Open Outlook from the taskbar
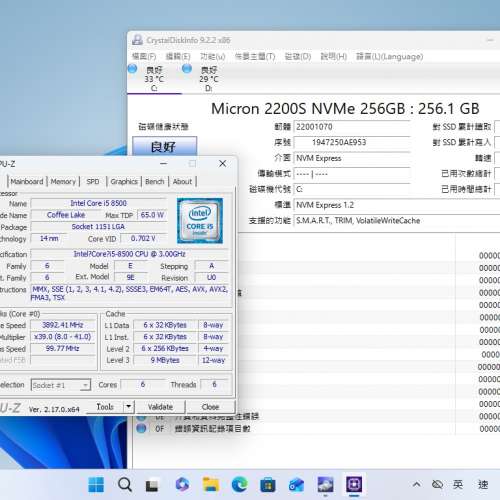 point(296,485)
